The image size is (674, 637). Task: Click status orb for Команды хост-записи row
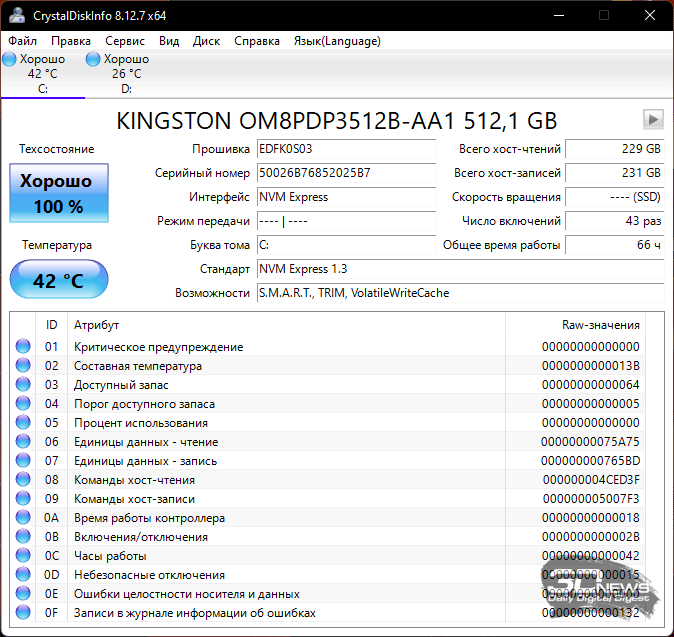tap(23, 498)
